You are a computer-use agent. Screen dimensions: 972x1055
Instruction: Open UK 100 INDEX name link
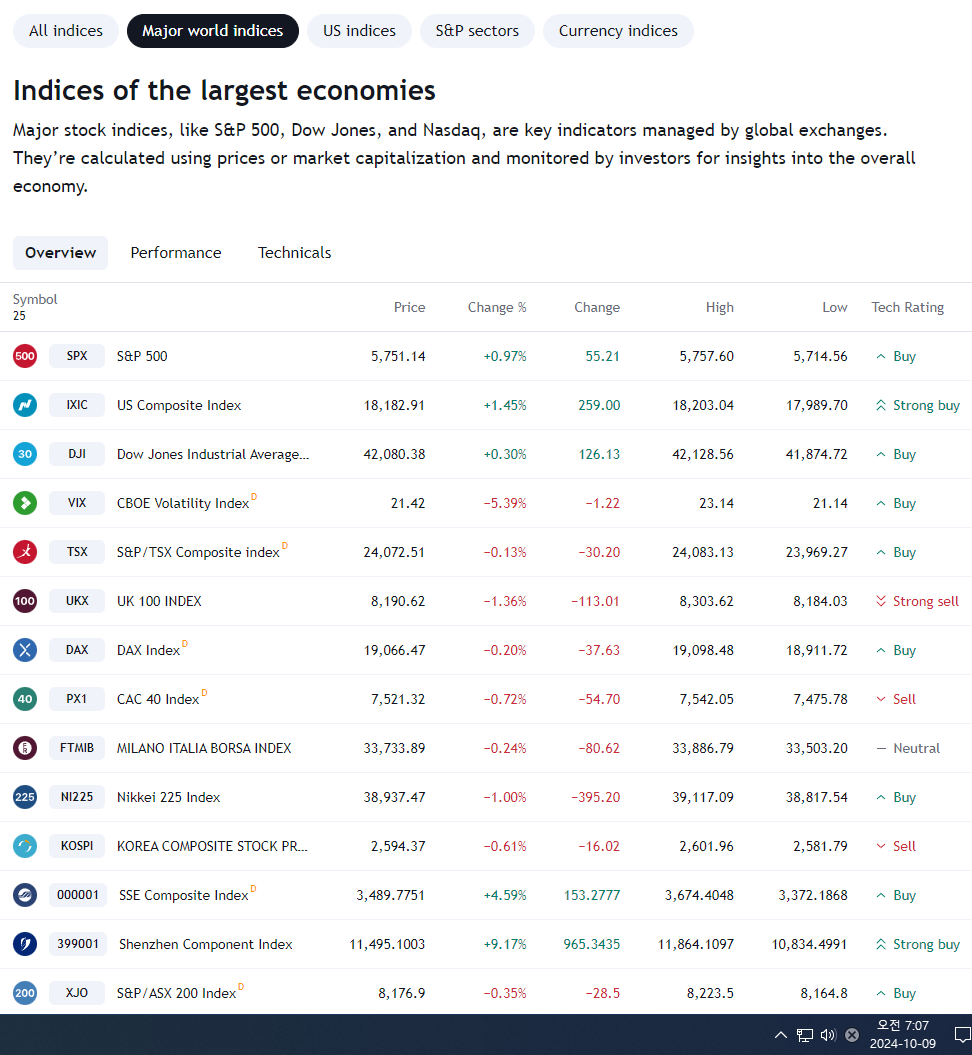159,602
